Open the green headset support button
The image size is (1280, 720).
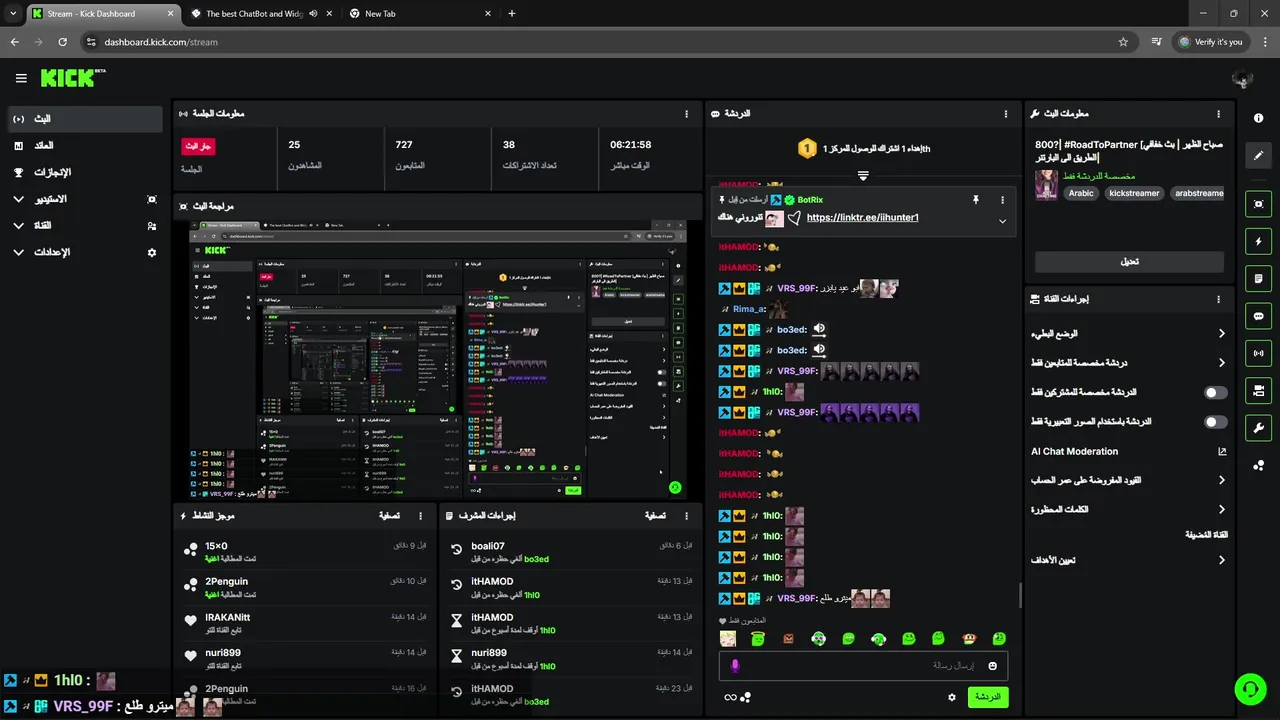(1250, 689)
